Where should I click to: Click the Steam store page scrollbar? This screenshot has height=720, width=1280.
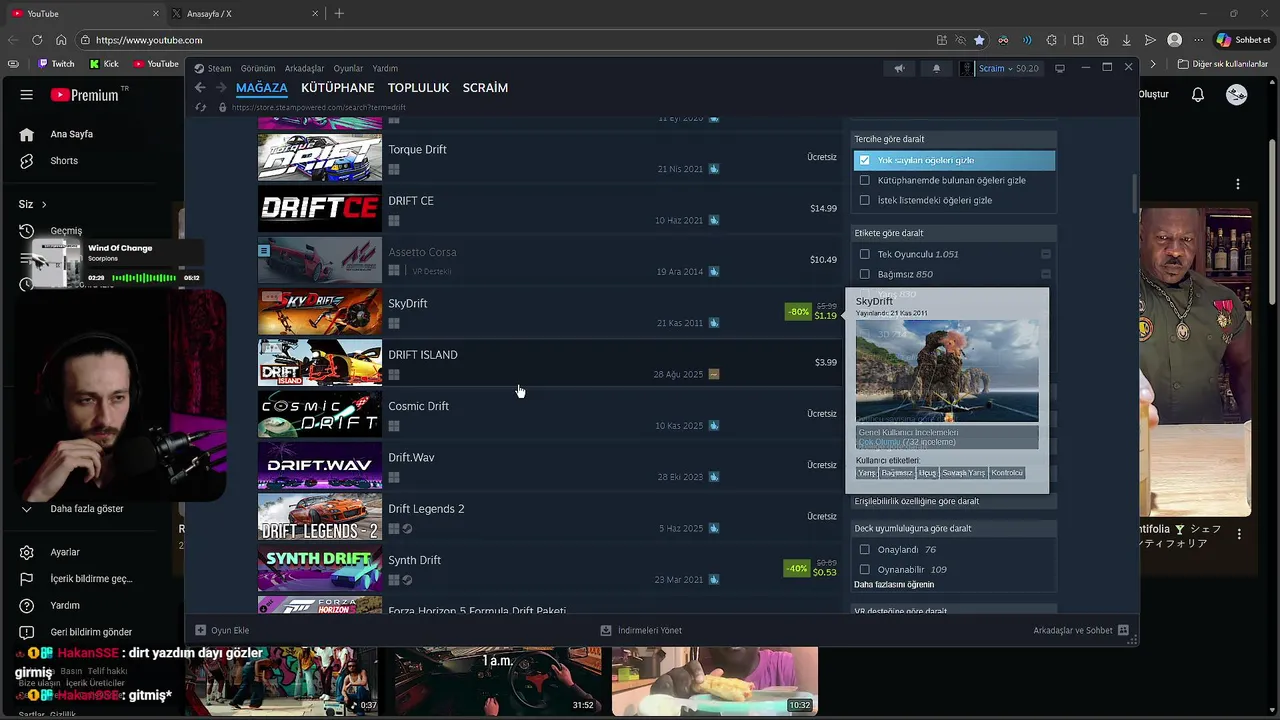pyautogui.click(x=1134, y=194)
